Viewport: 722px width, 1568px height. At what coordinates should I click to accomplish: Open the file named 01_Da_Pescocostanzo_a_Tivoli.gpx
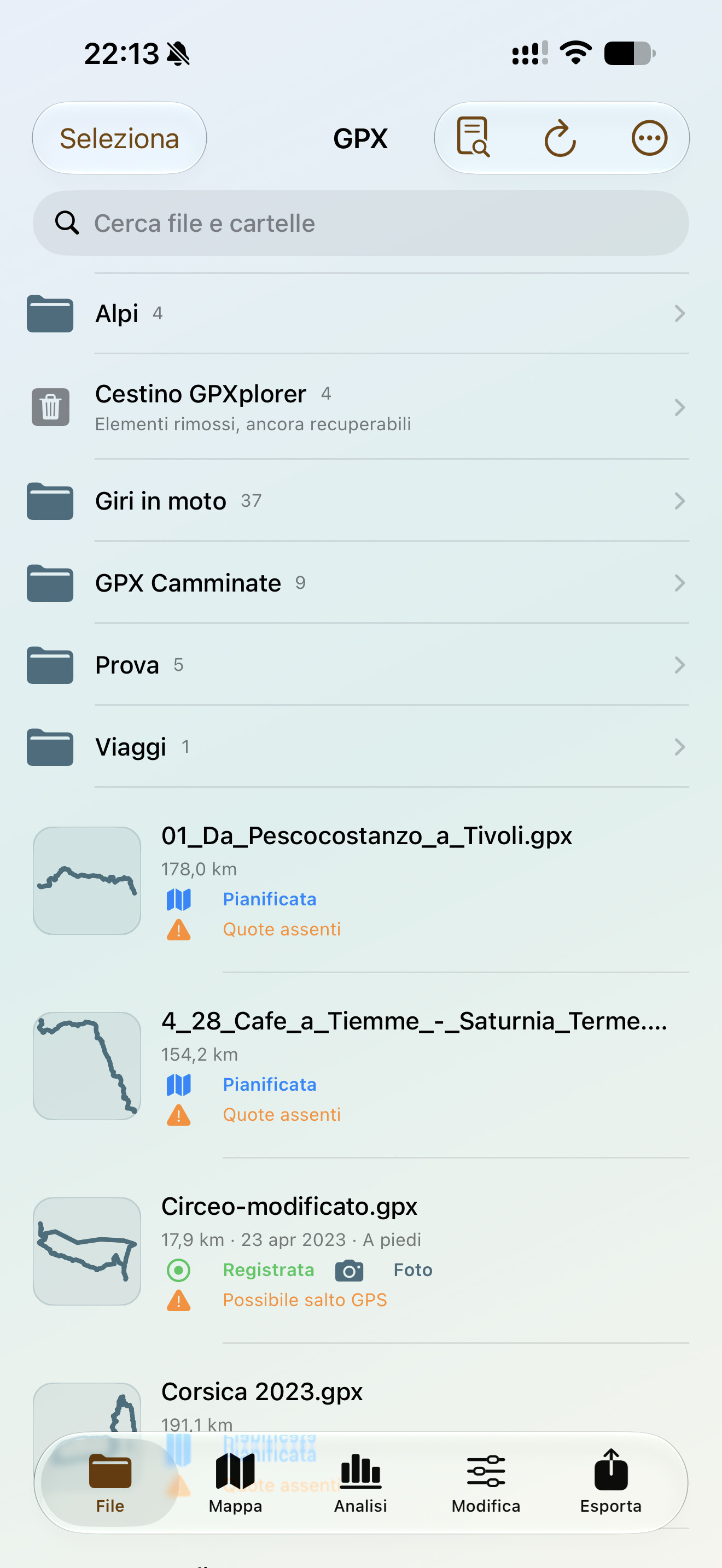click(366, 836)
